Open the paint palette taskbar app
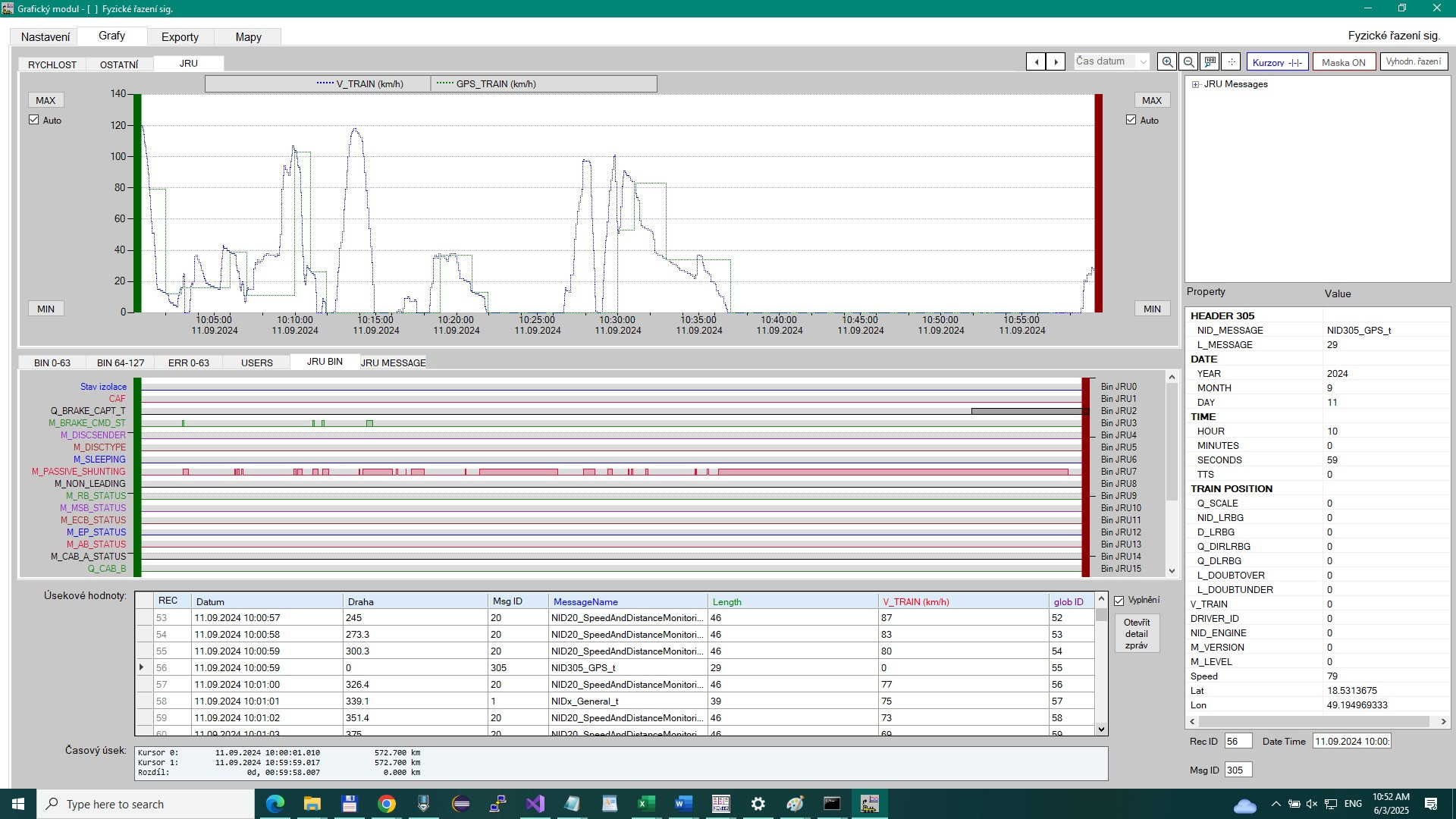1456x819 pixels. pyautogui.click(x=795, y=804)
